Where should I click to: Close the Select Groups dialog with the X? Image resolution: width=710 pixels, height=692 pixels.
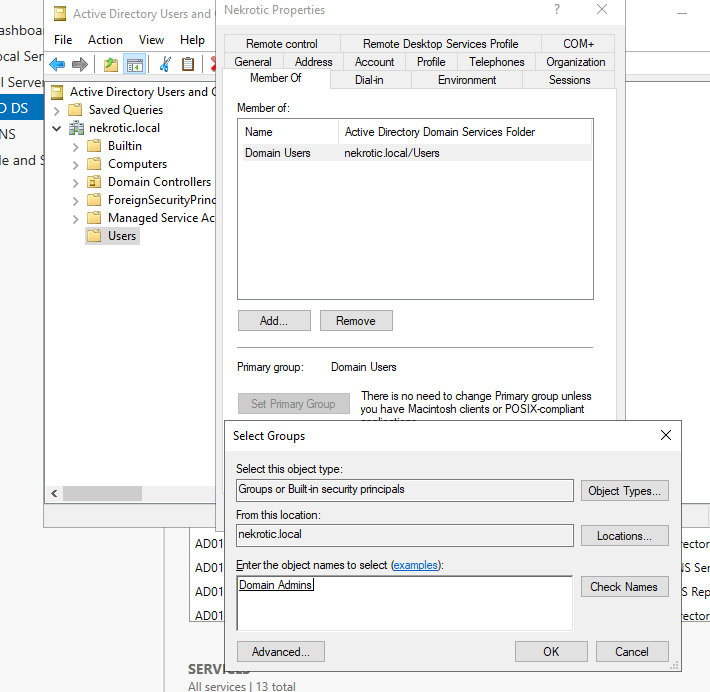coord(665,435)
